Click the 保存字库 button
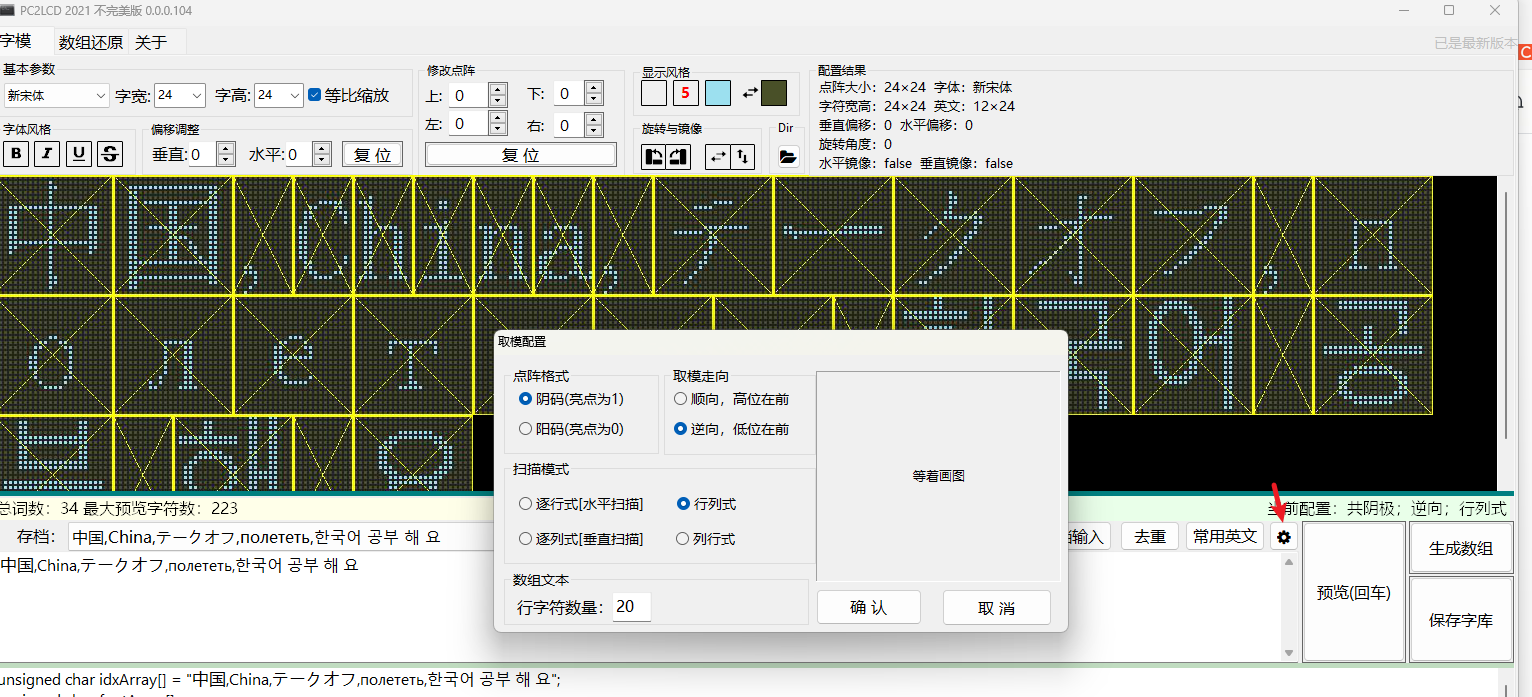Viewport: 1532px width, 697px height. pos(1461,619)
